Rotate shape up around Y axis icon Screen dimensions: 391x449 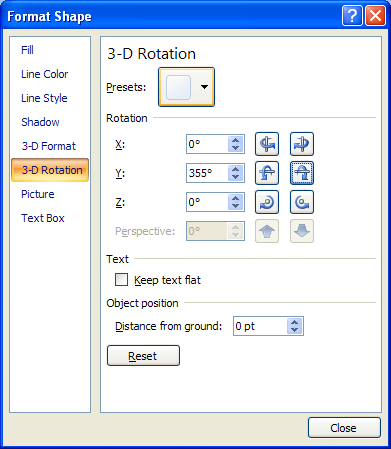267,173
